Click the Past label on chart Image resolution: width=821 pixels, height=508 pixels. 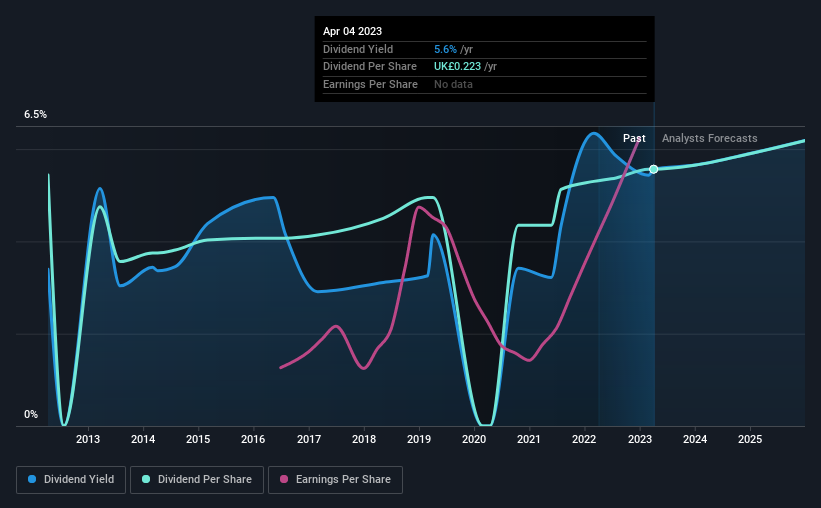634,138
